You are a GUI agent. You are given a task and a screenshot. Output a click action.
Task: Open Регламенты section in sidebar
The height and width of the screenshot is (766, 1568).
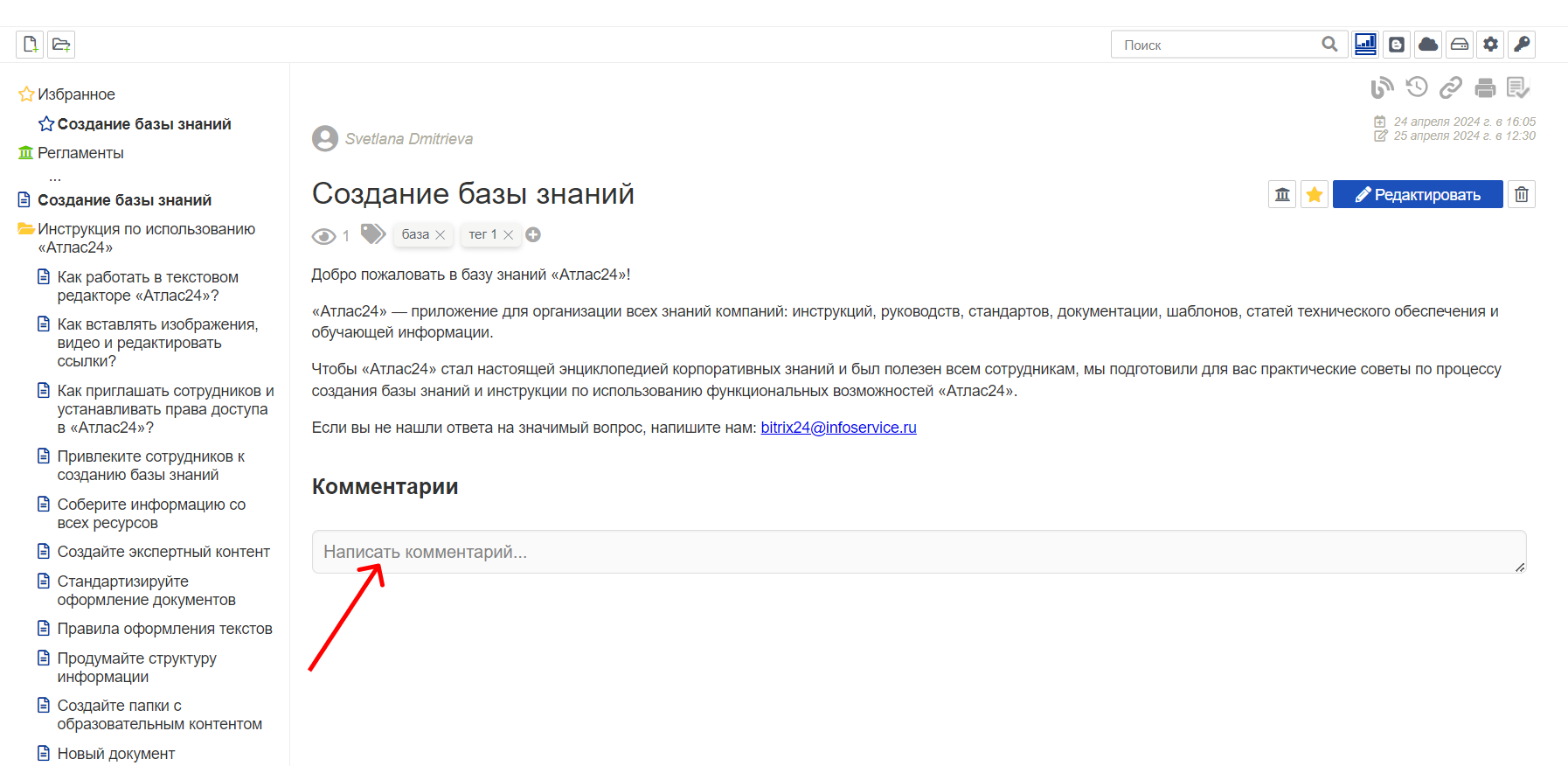pos(80,153)
